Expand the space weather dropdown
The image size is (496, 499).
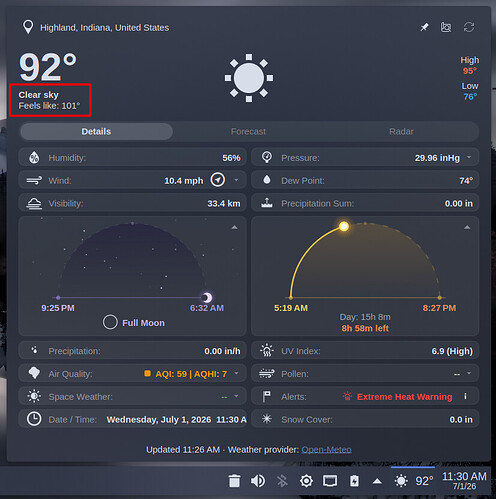pyautogui.click(x=236, y=396)
